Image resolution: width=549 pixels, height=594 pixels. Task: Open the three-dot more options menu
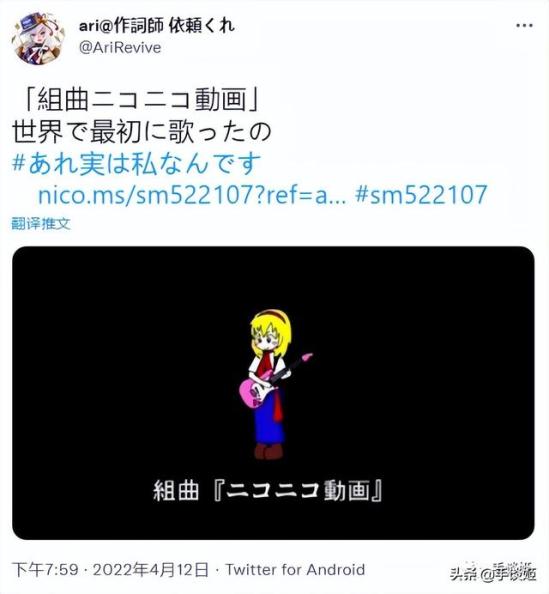(524, 25)
